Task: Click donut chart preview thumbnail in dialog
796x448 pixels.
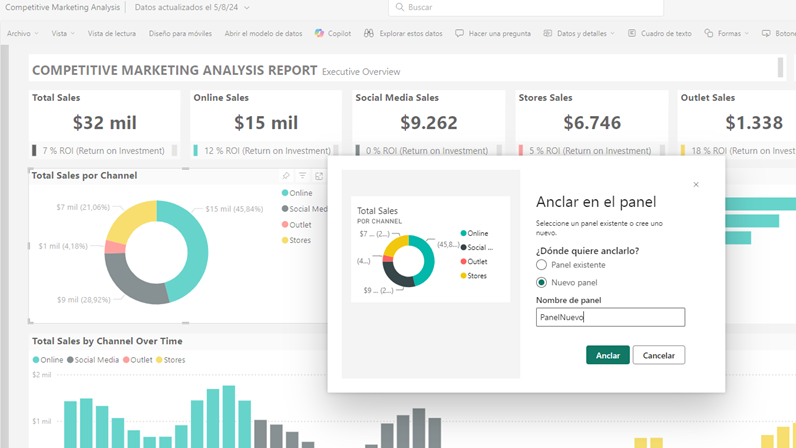Action: click(430, 249)
